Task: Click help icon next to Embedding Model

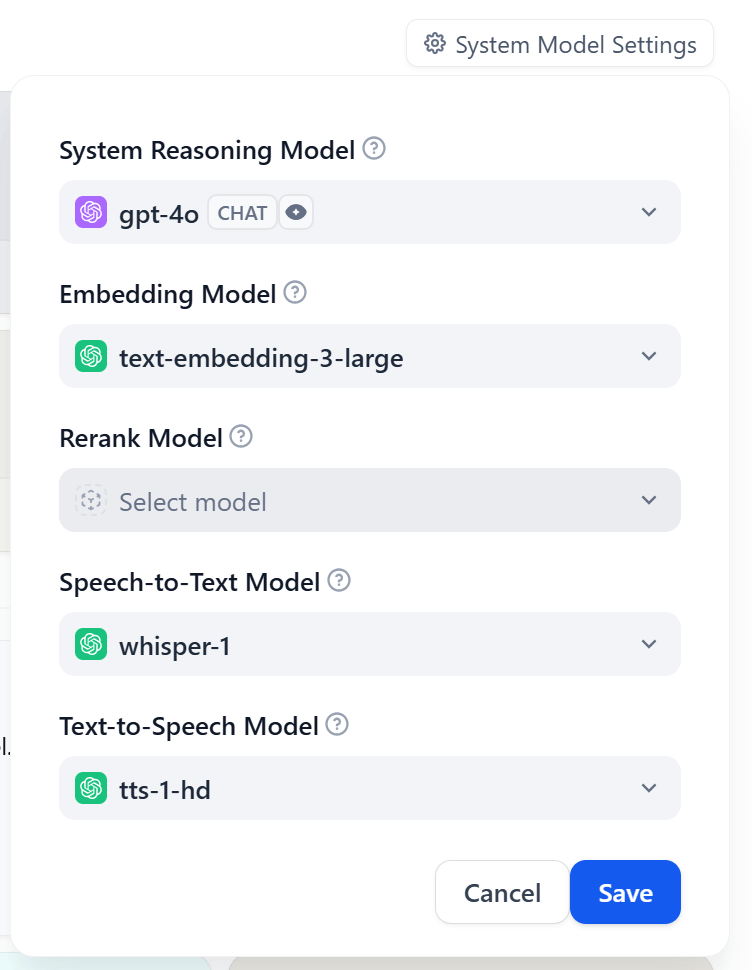Action: (295, 293)
